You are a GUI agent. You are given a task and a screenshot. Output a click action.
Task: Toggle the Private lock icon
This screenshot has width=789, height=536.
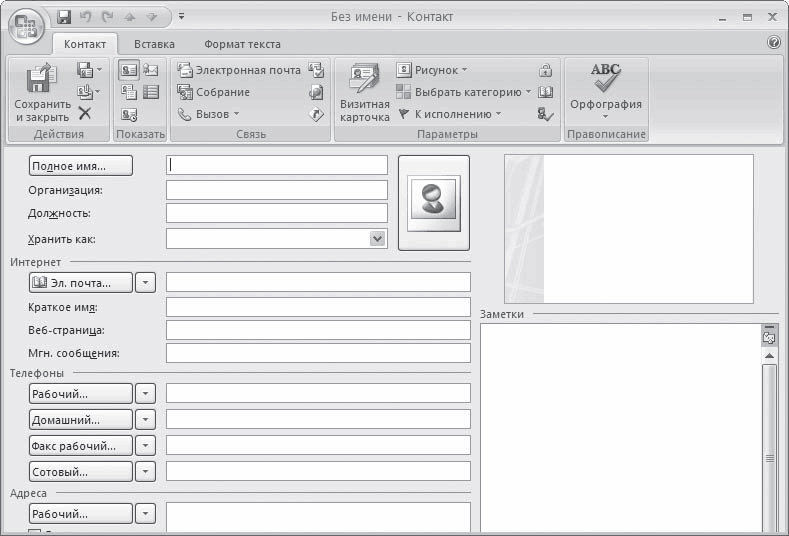click(x=545, y=70)
